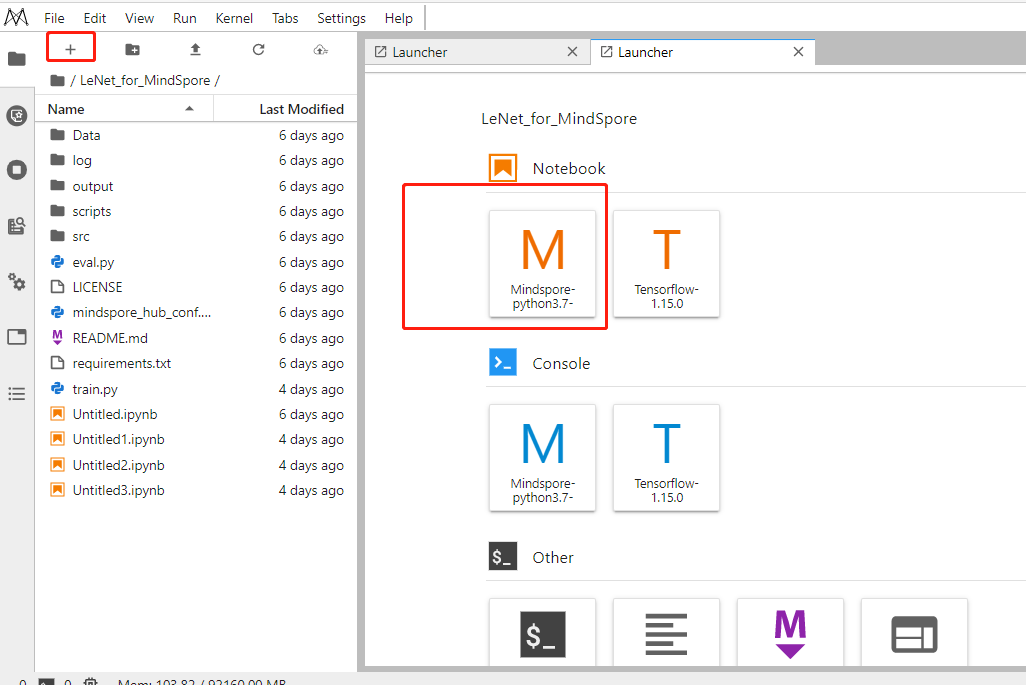
Task: Open the File menu
Action: pyautogui.click(x=54, y=18)
